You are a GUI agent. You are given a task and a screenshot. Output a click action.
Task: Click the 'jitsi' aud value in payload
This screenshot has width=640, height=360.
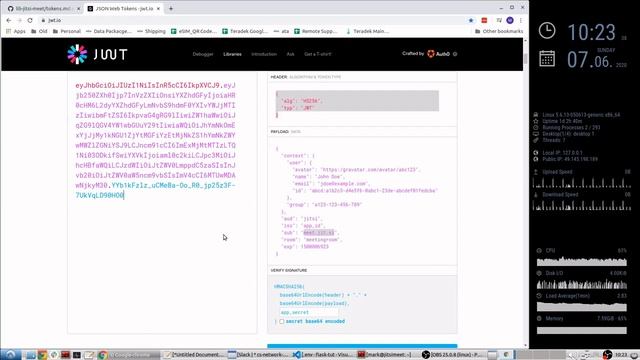pos(311,219)
